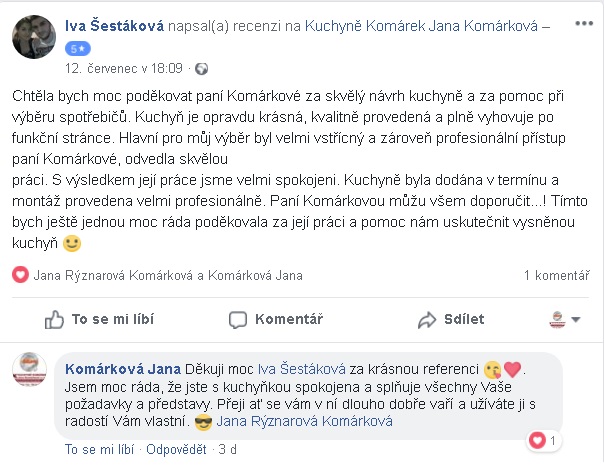Screen dimensions: 604x471
Task: Click the heart reaction icon under the post
Action: (x=20, y=275)
